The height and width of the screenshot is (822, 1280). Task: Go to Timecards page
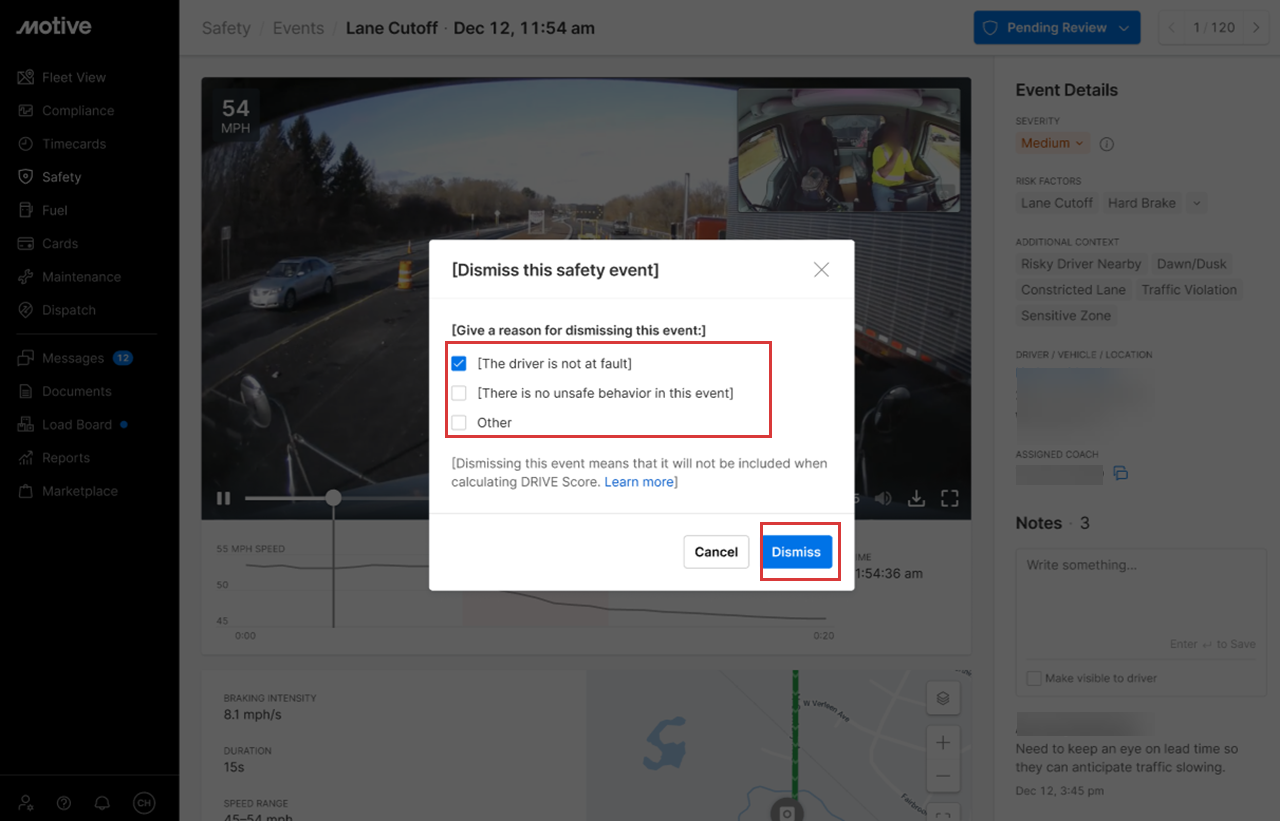74,143
